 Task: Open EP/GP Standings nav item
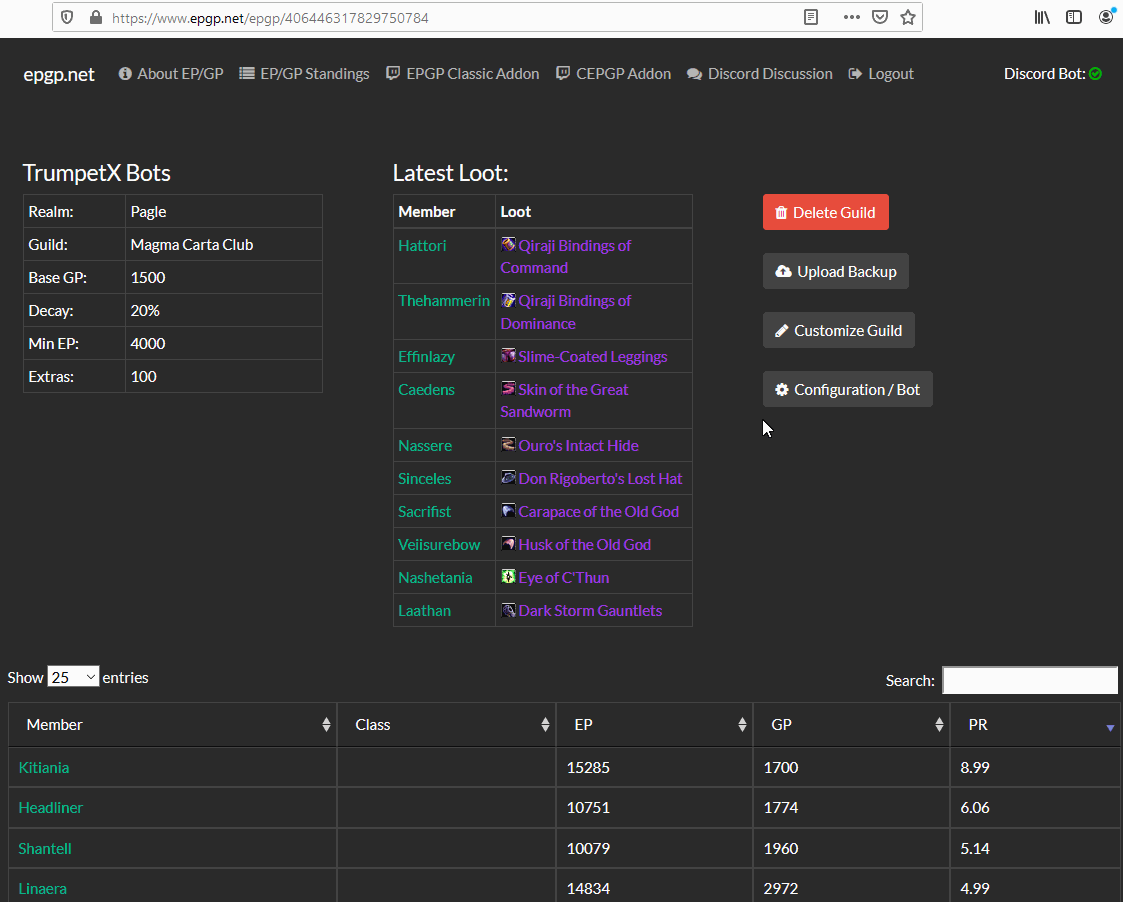(x=304, y=74)
